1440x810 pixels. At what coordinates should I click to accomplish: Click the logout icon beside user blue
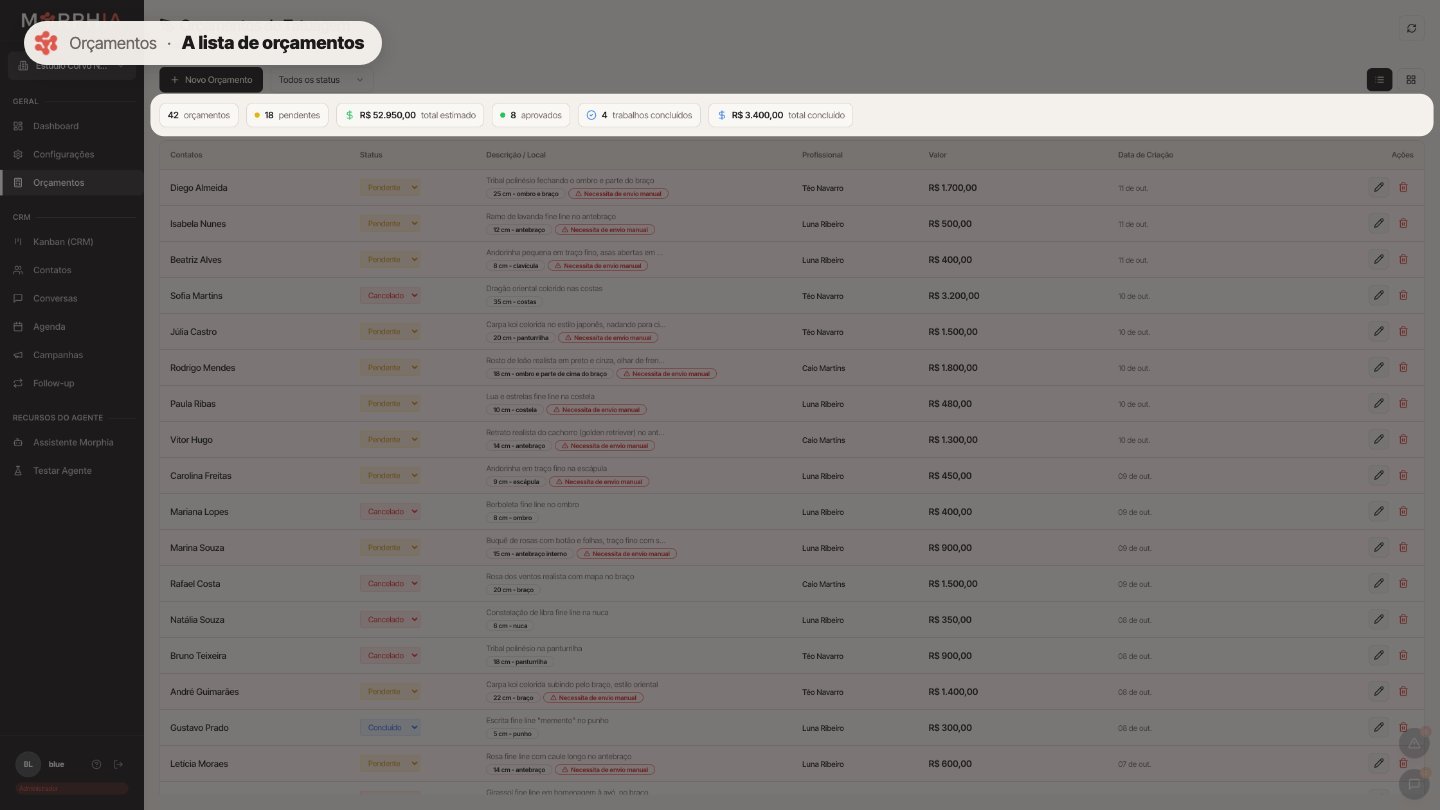click(x=118, y=764)
